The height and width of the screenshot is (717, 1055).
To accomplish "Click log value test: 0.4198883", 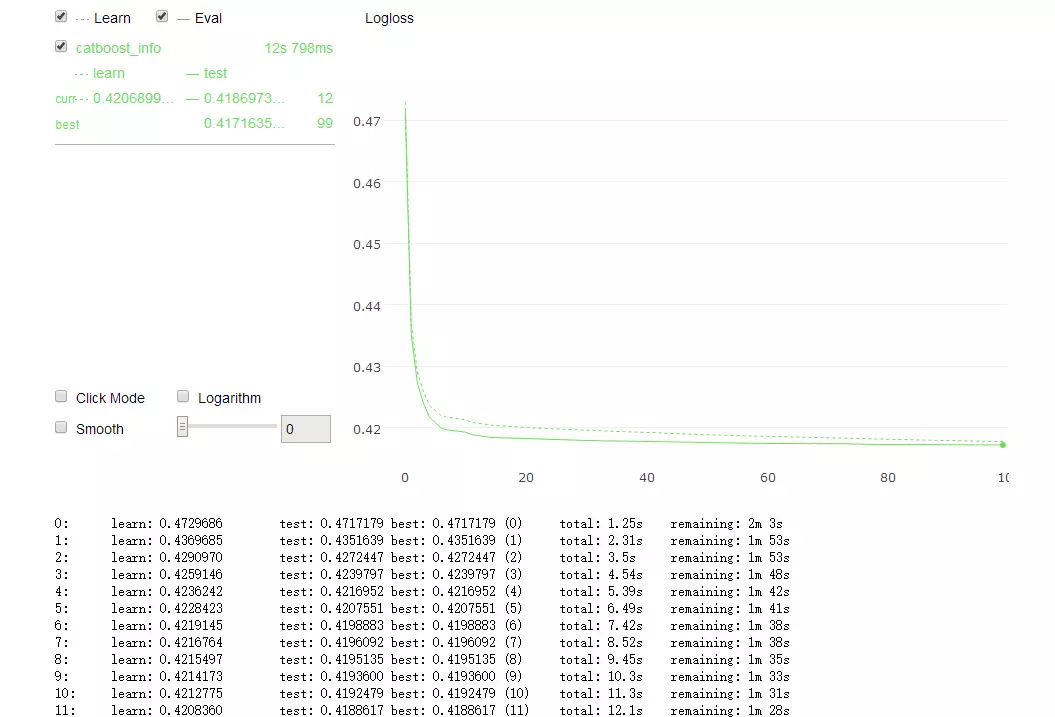I will click(332, 626).
